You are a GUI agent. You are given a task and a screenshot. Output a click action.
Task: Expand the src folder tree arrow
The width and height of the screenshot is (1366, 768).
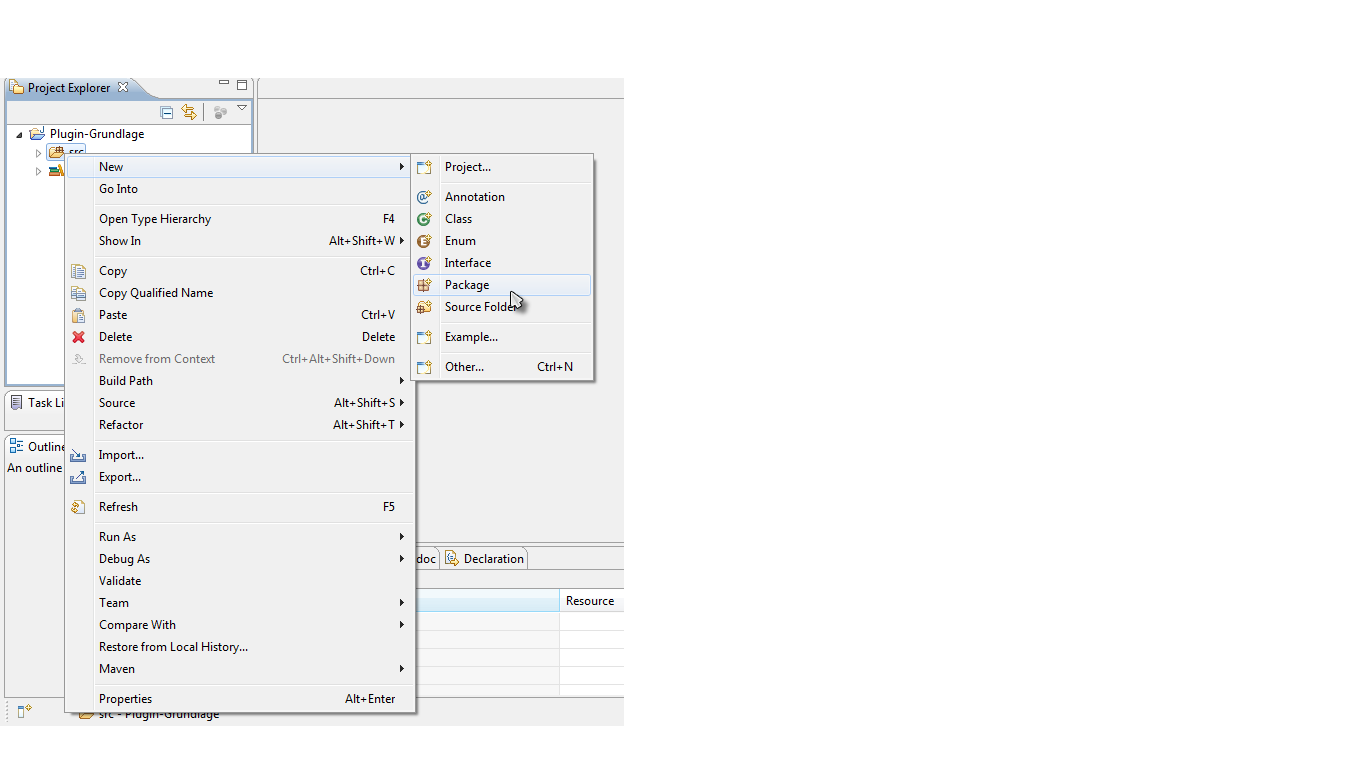39,153
